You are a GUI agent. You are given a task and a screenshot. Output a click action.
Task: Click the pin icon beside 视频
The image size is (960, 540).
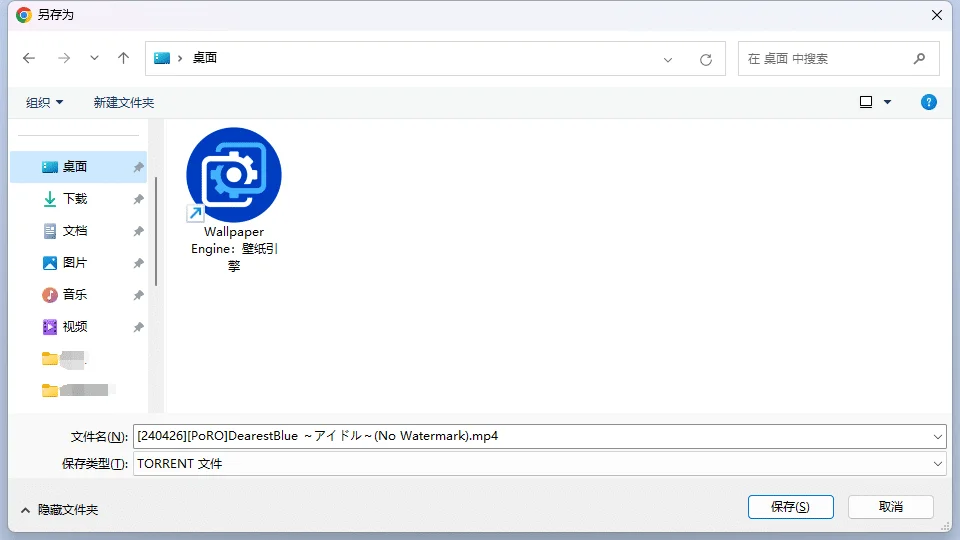[138, 327]
